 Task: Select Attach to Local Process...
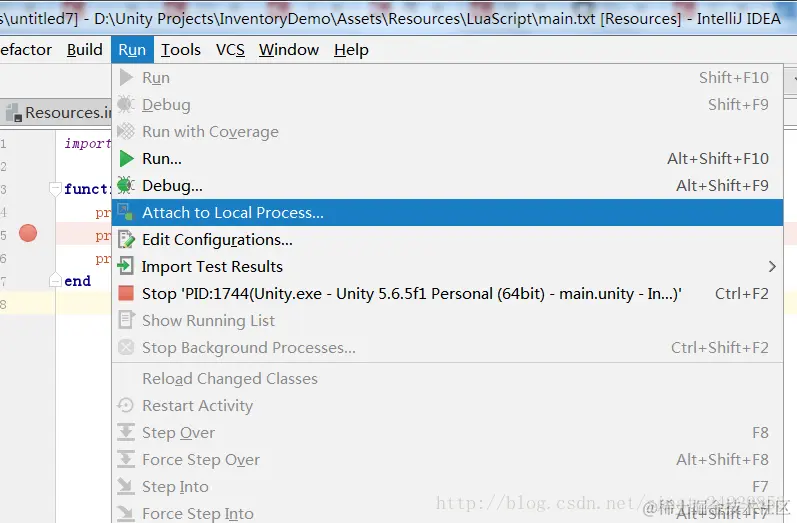447,212
